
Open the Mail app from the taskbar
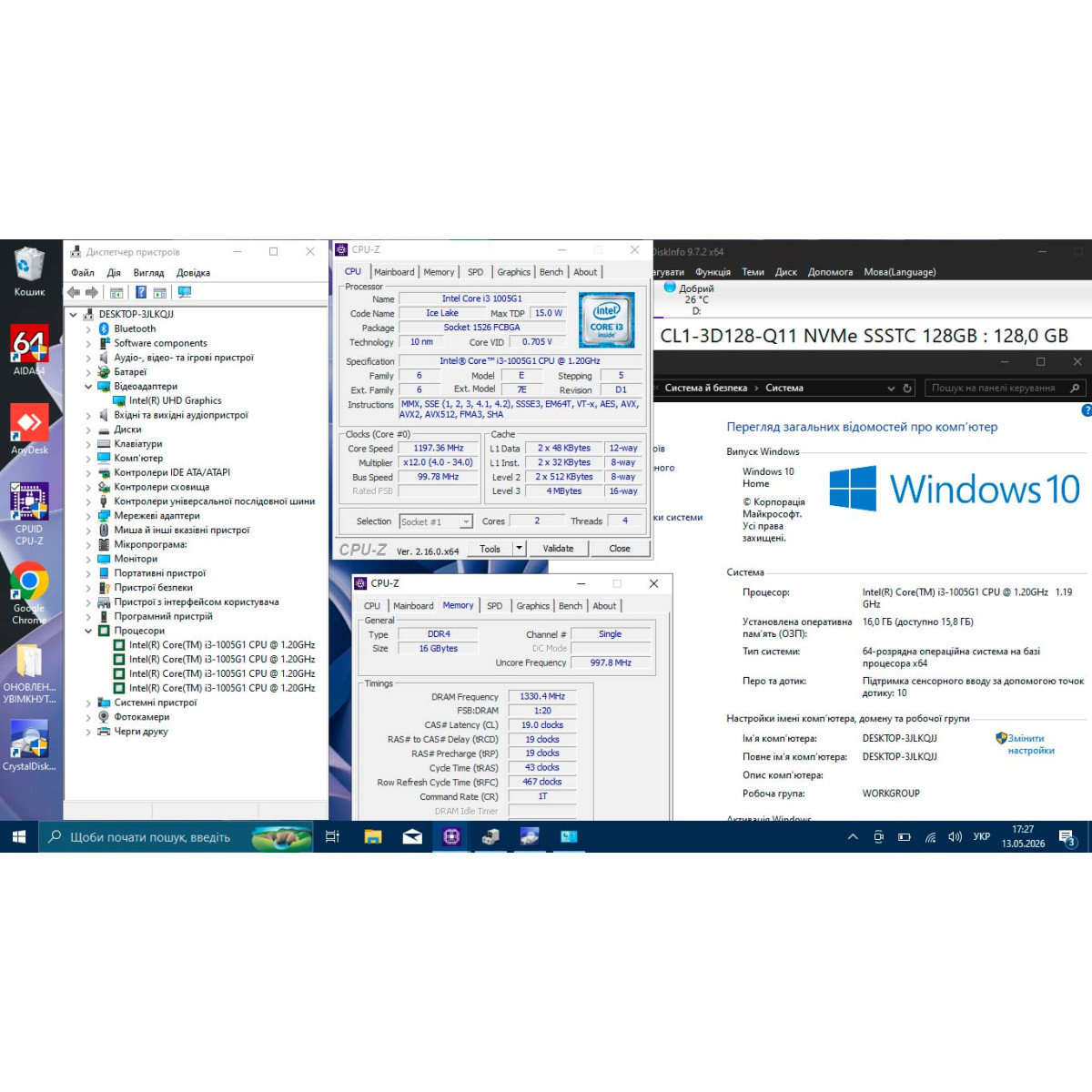click(412, 836)
